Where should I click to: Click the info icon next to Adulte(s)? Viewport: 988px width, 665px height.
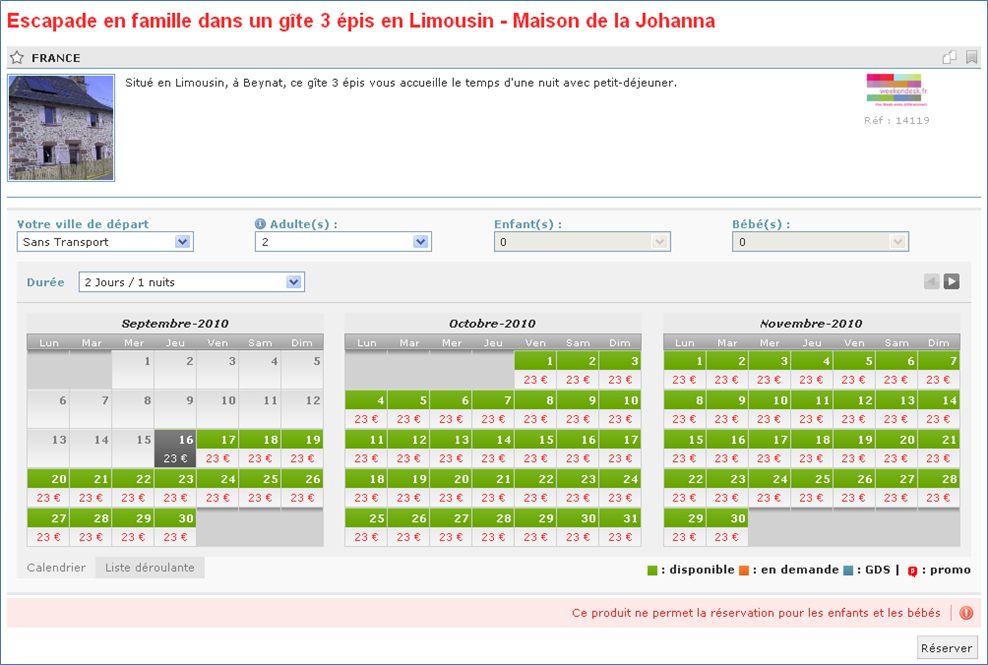point(260,225)
